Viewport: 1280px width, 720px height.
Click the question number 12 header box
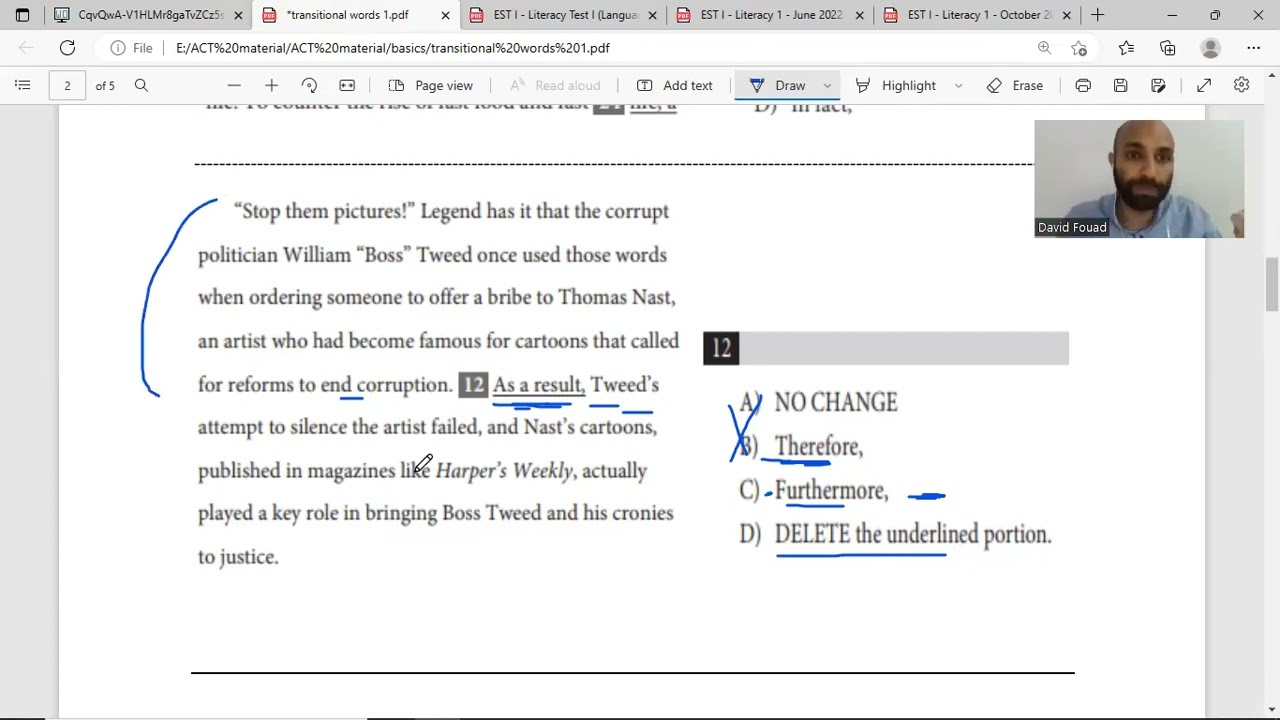click(886, 348)
